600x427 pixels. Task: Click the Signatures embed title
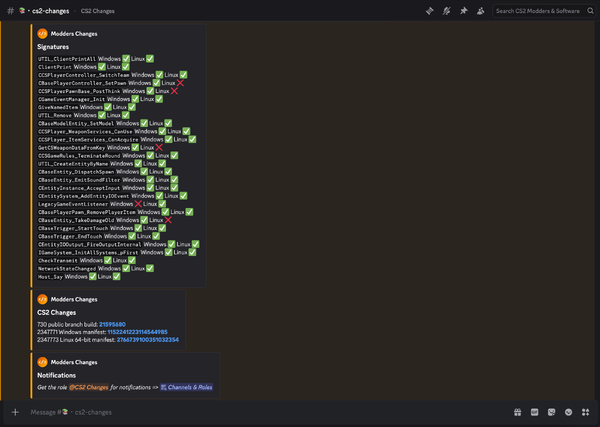point(53,47)
